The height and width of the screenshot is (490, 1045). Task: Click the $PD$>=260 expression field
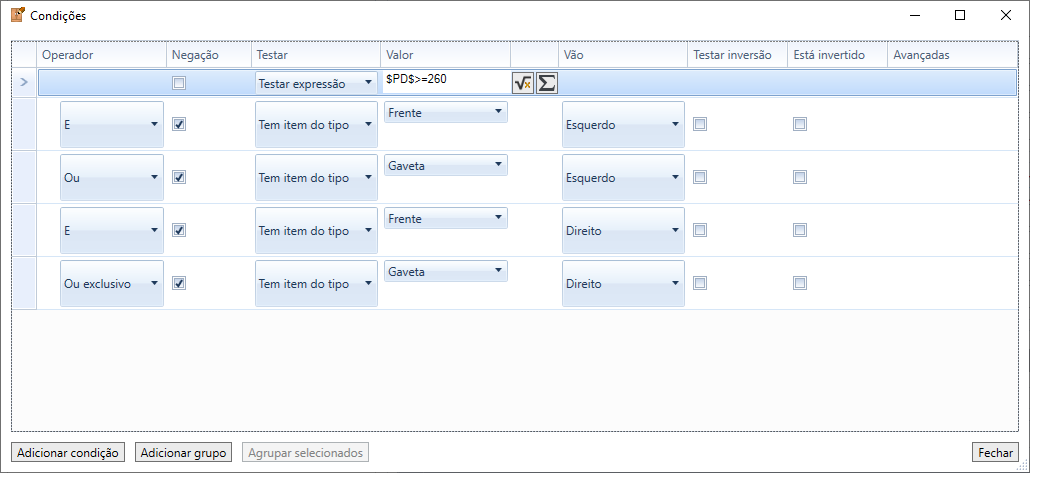click(447, 83)
